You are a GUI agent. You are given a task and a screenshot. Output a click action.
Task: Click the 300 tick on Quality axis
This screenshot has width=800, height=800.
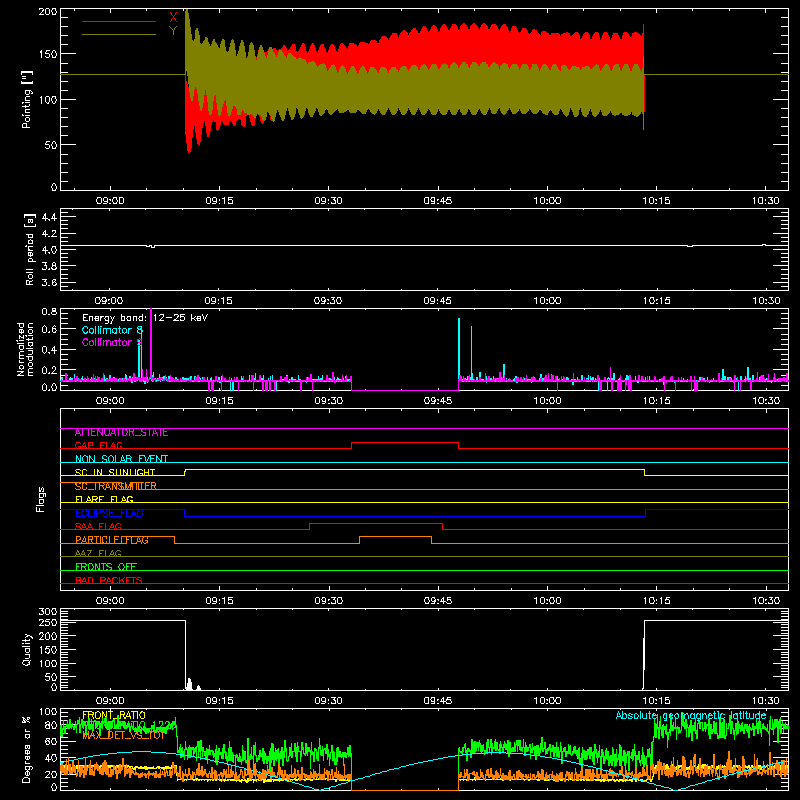coord(47,612)
